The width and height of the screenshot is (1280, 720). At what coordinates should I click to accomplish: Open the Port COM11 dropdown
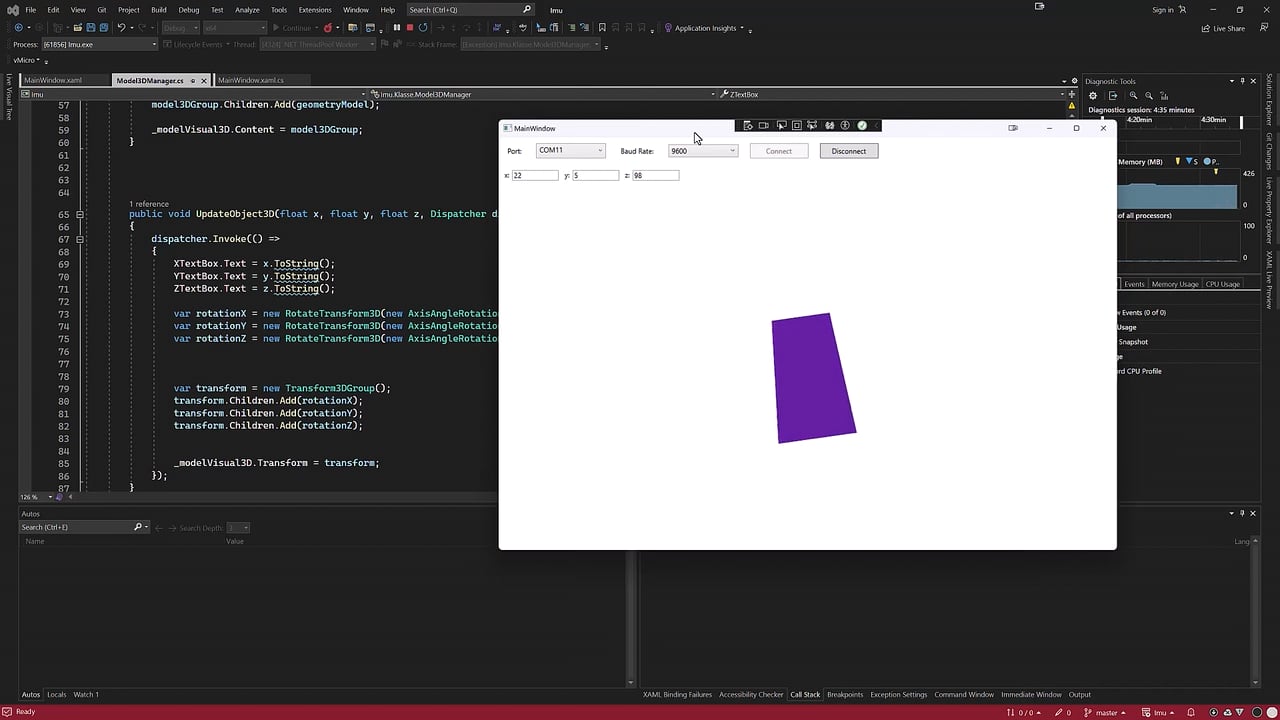570,151
